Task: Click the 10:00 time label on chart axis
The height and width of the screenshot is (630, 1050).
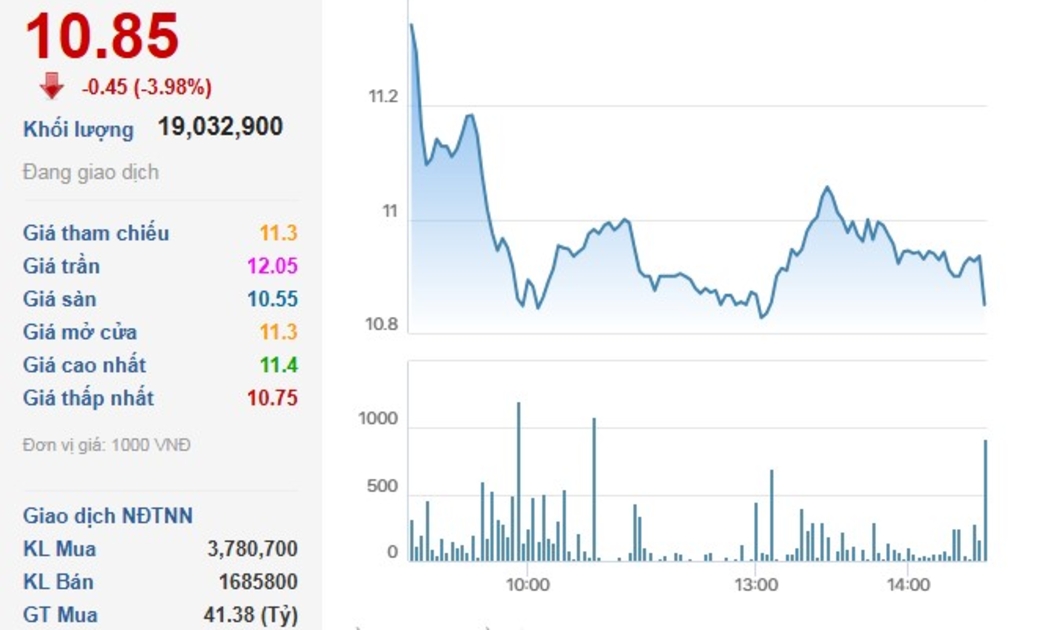Action: (528, 584)
